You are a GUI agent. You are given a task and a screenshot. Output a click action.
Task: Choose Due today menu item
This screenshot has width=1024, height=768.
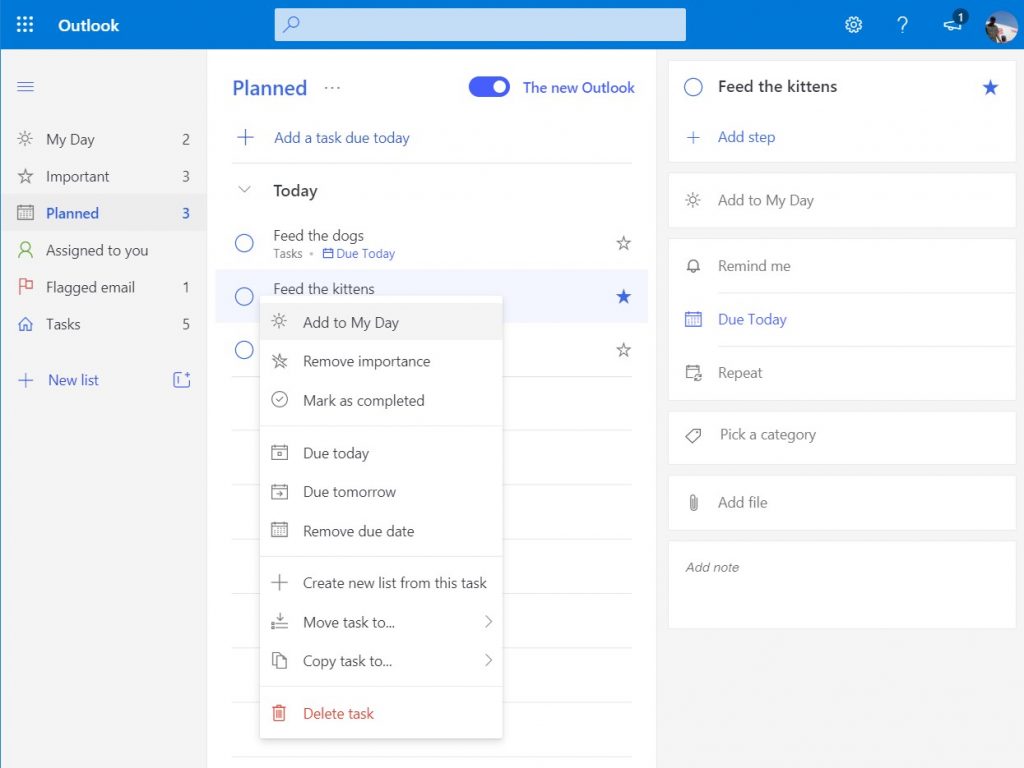[x=381, y=453]
